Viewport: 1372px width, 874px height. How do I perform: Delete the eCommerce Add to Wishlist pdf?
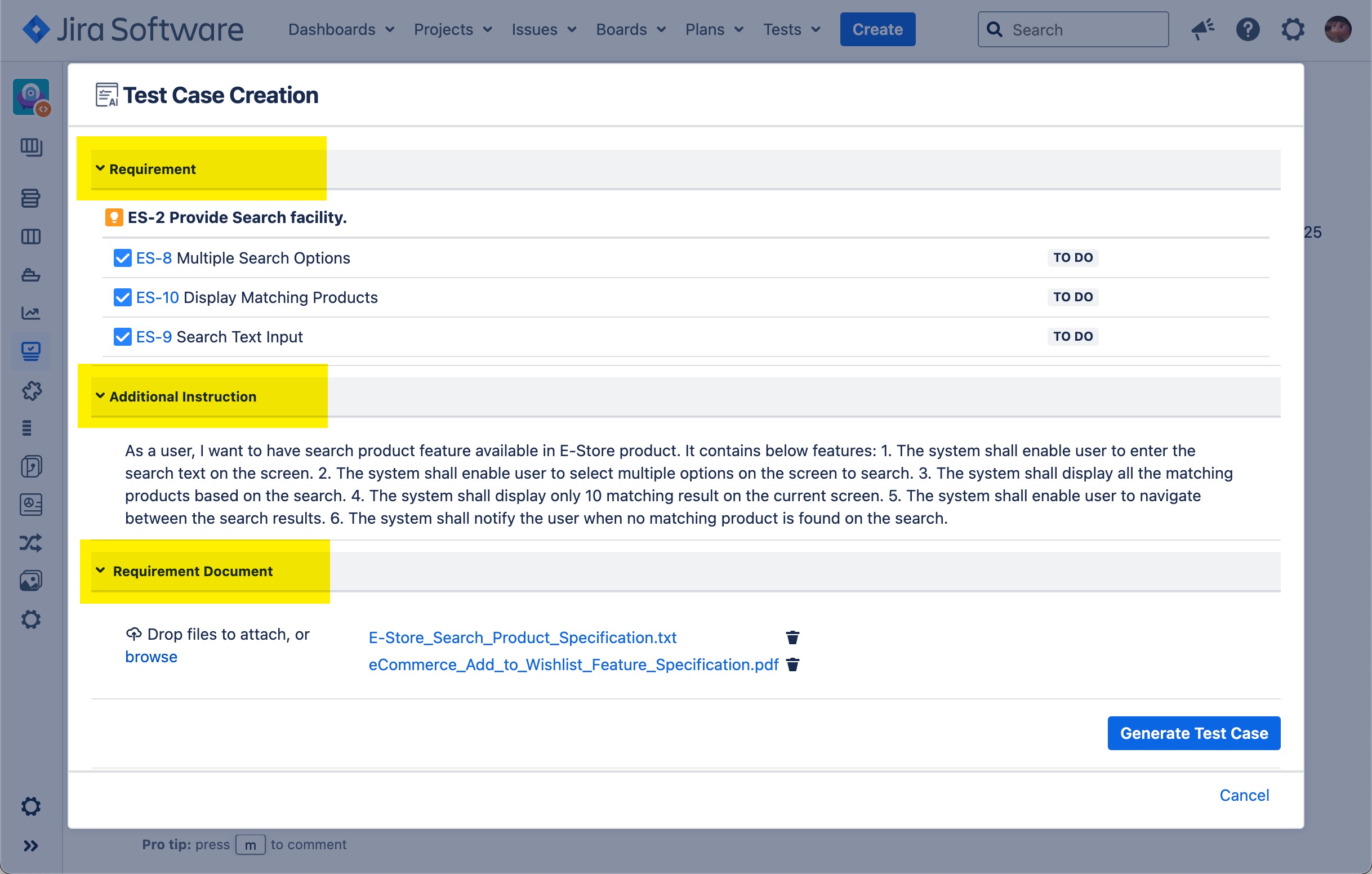(x=792, y=665)
